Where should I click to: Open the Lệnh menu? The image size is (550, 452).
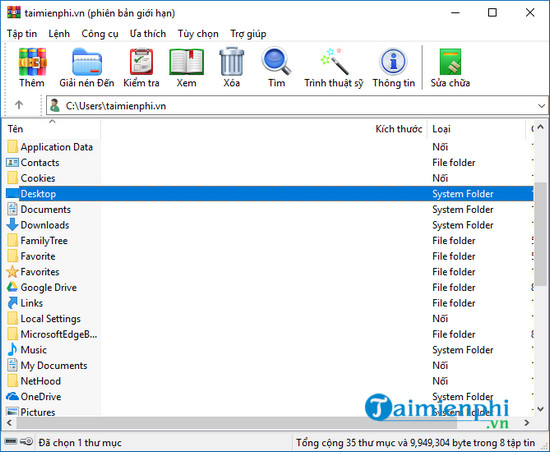pyautogui.click(x=59, y=34)
